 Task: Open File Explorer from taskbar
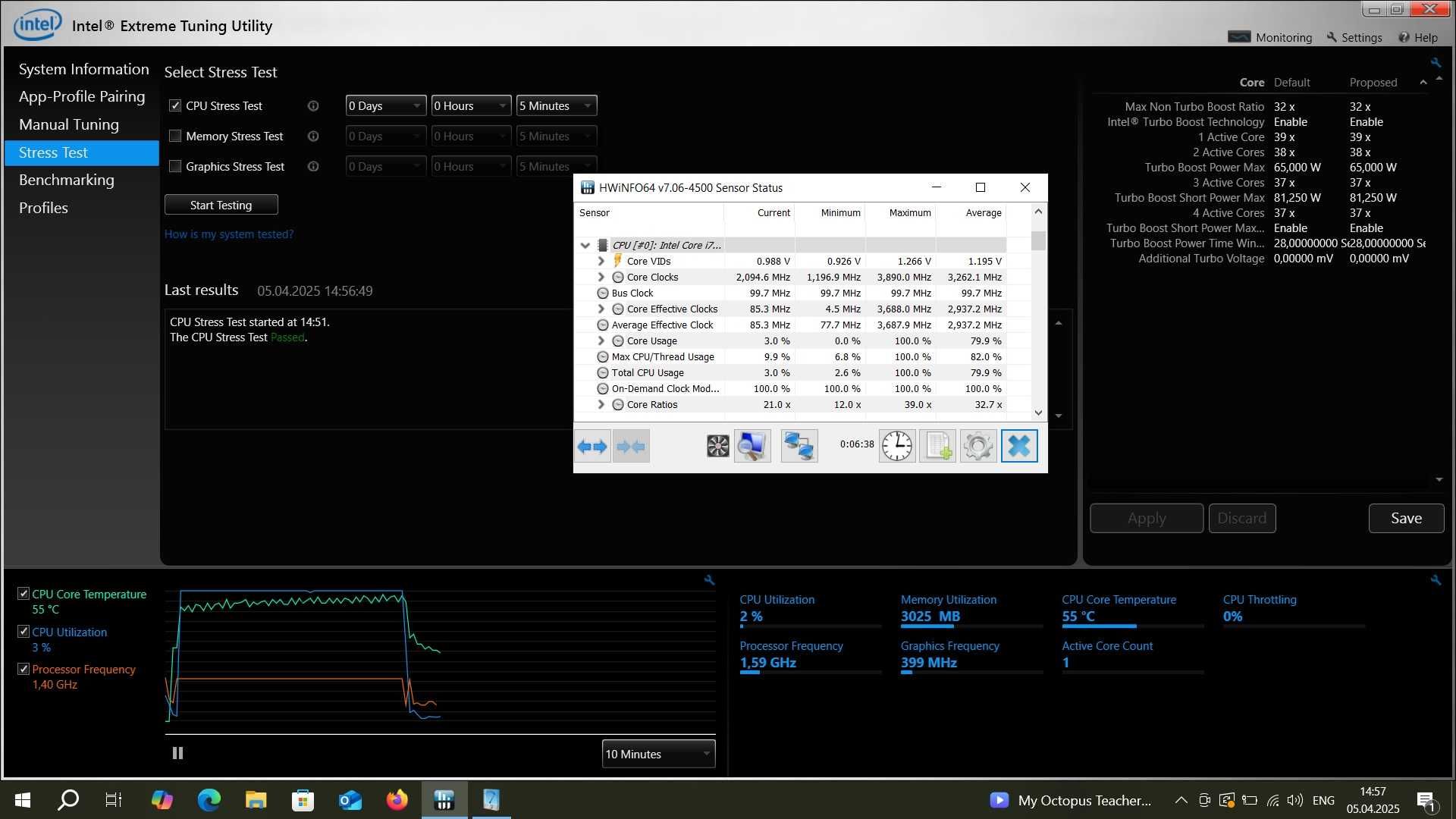tap(256, 800)
